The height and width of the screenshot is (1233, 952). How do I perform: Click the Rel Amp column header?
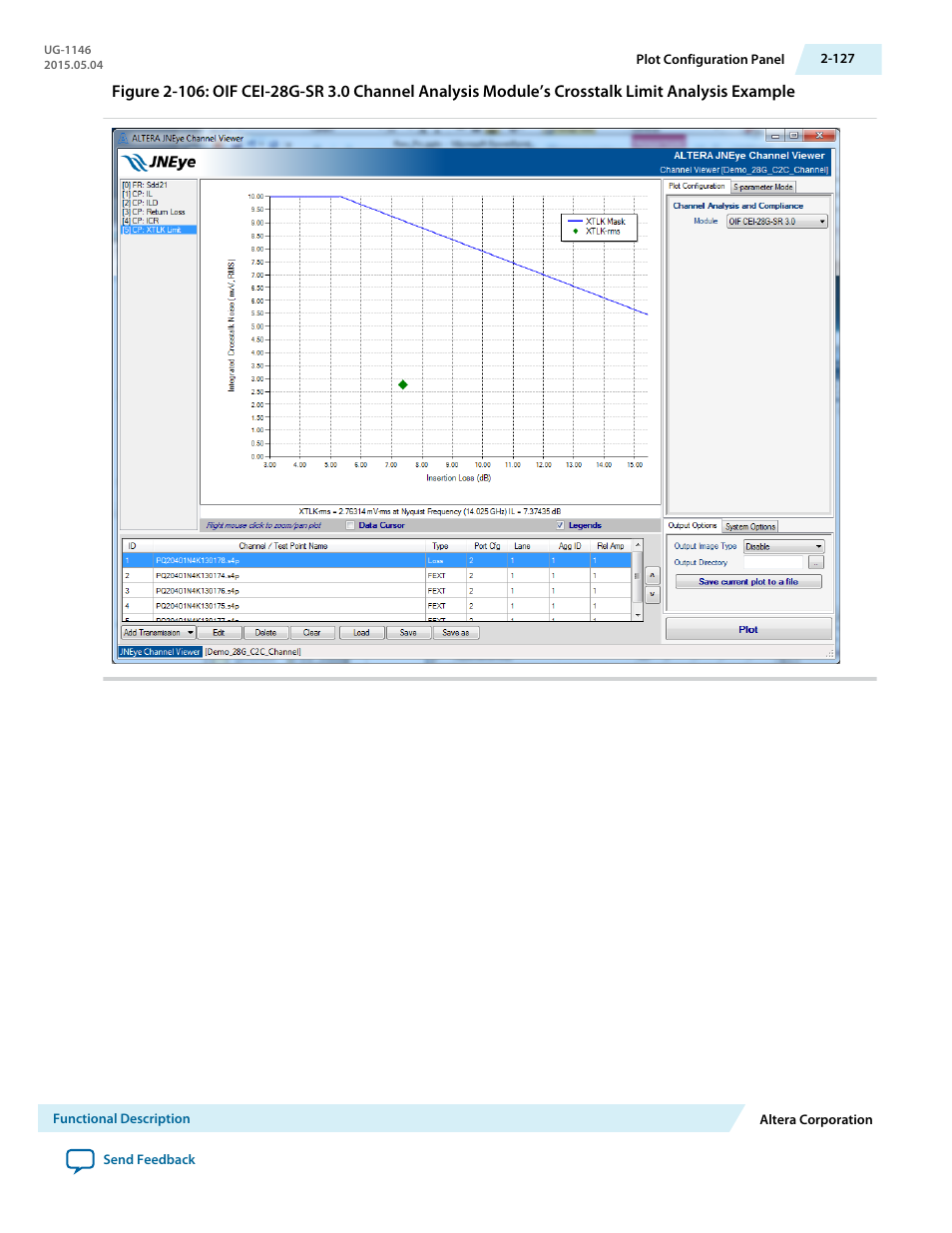coord(611,546)
